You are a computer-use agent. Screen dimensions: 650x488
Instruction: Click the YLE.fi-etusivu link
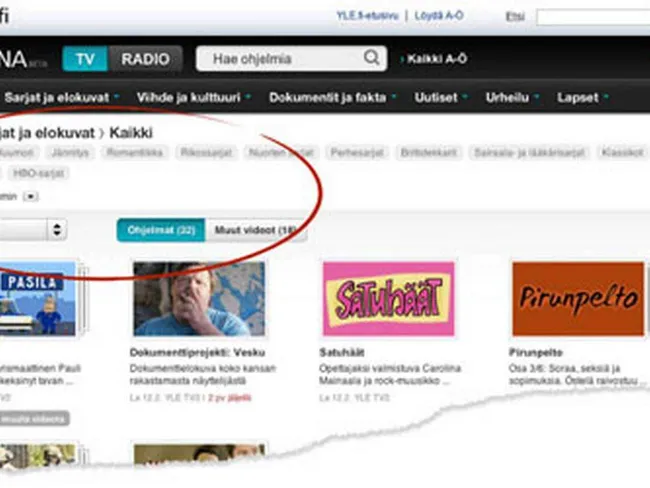365,16
